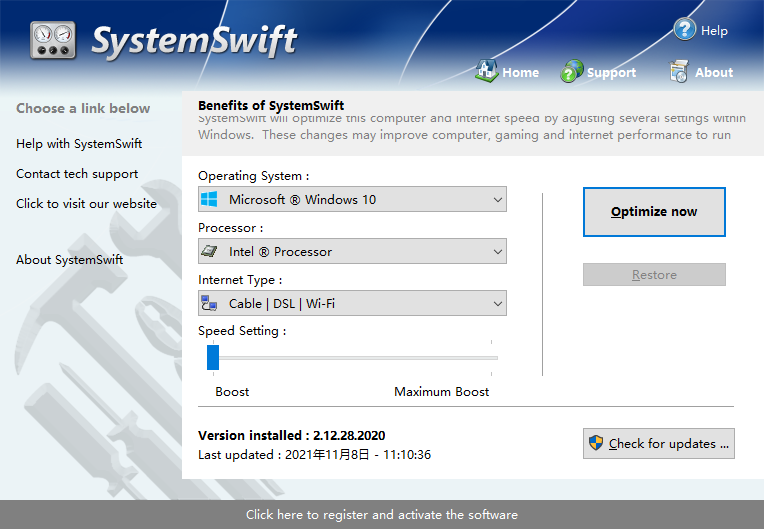Screen dimensions: 764x529
Task: Click Check for updates button
Action: click(659, 443)
